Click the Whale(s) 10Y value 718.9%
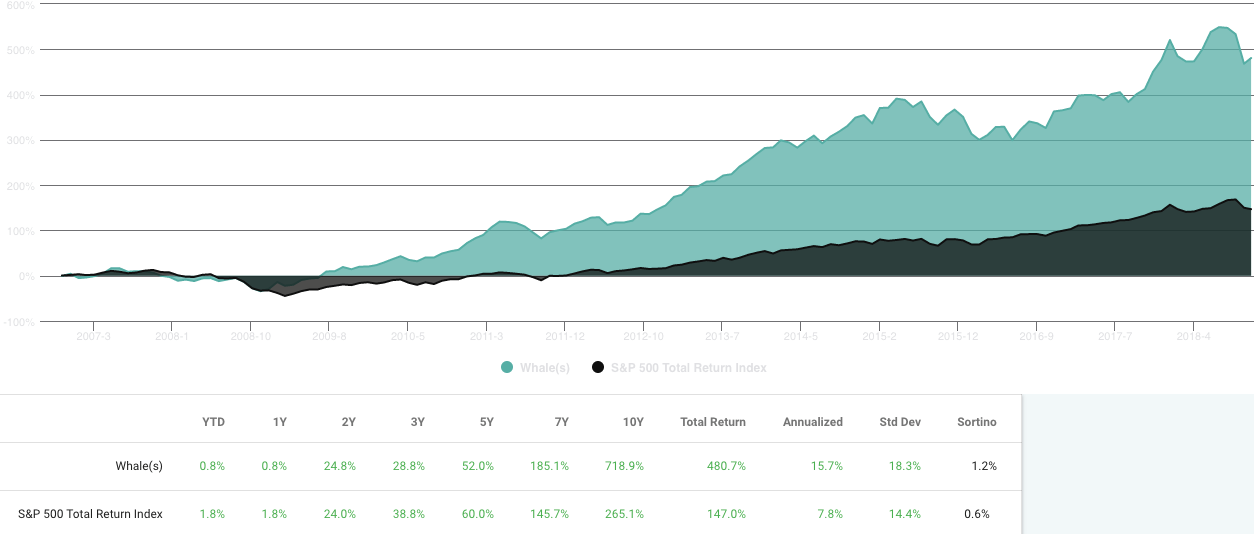 click(x=624, y=466)
